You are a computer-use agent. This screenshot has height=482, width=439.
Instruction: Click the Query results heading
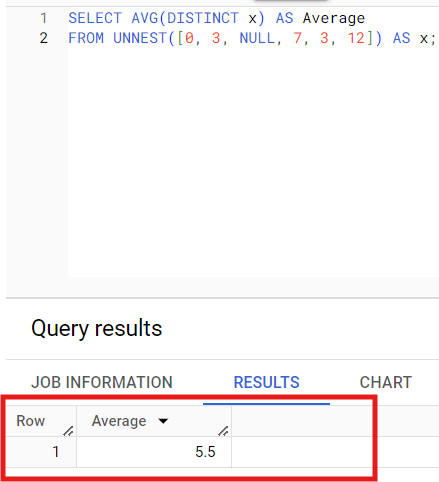(x=97, y=329)
